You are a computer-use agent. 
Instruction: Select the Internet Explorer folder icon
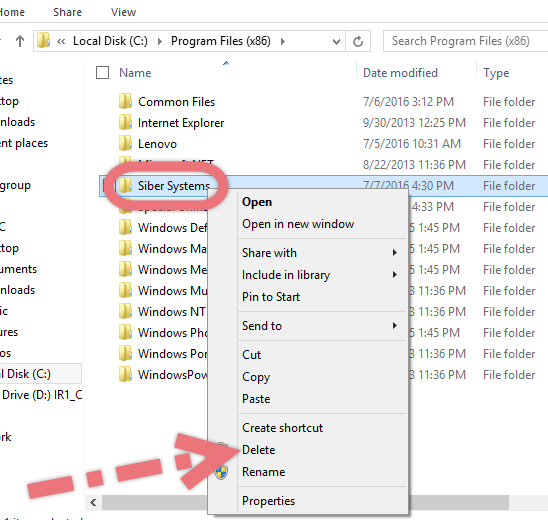coord(125,122)
